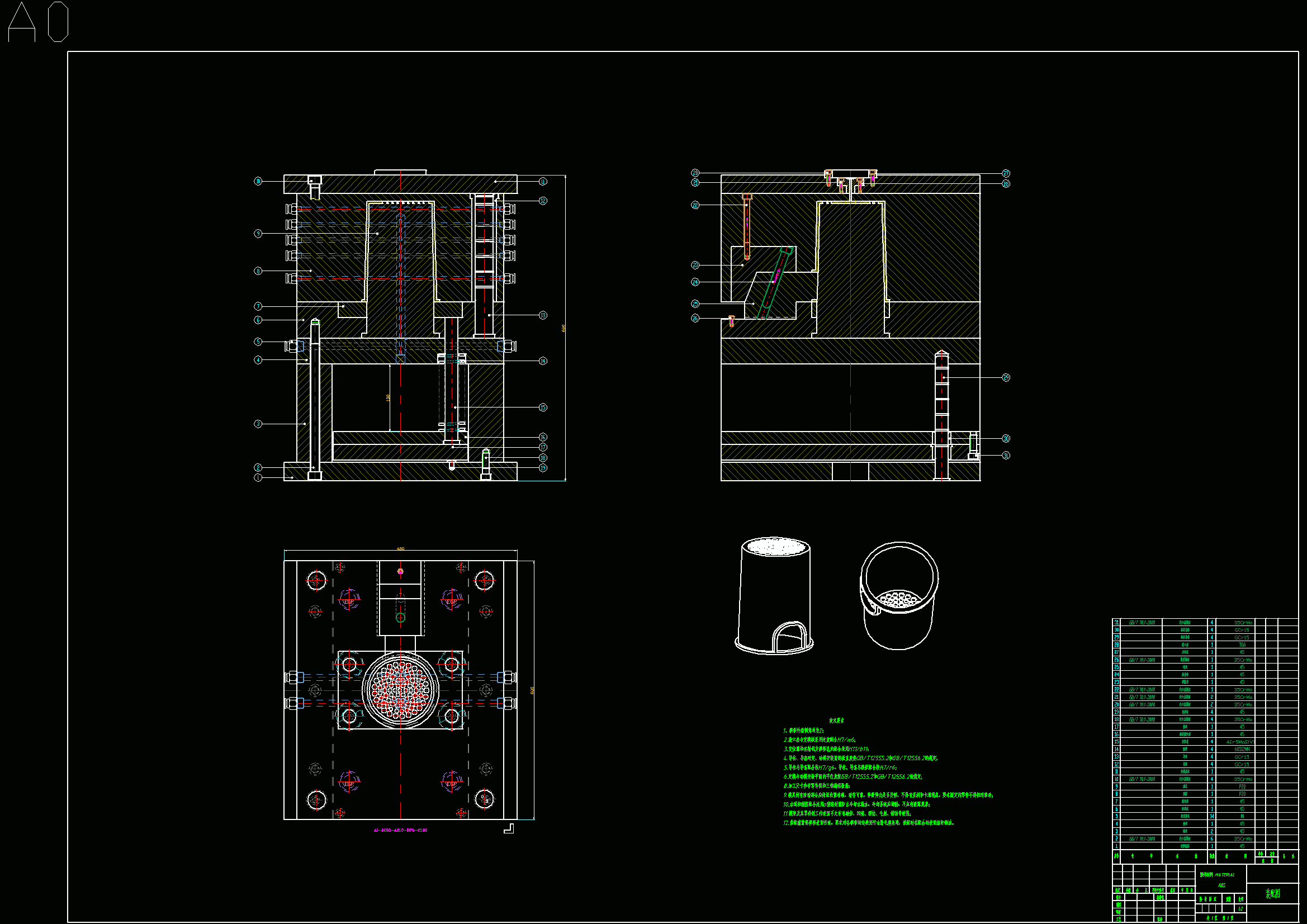1307x924 pixels.
Task: Select 4Cr5MoSiV1 material cell in parts list
Action: click(x=1240, y=742)
